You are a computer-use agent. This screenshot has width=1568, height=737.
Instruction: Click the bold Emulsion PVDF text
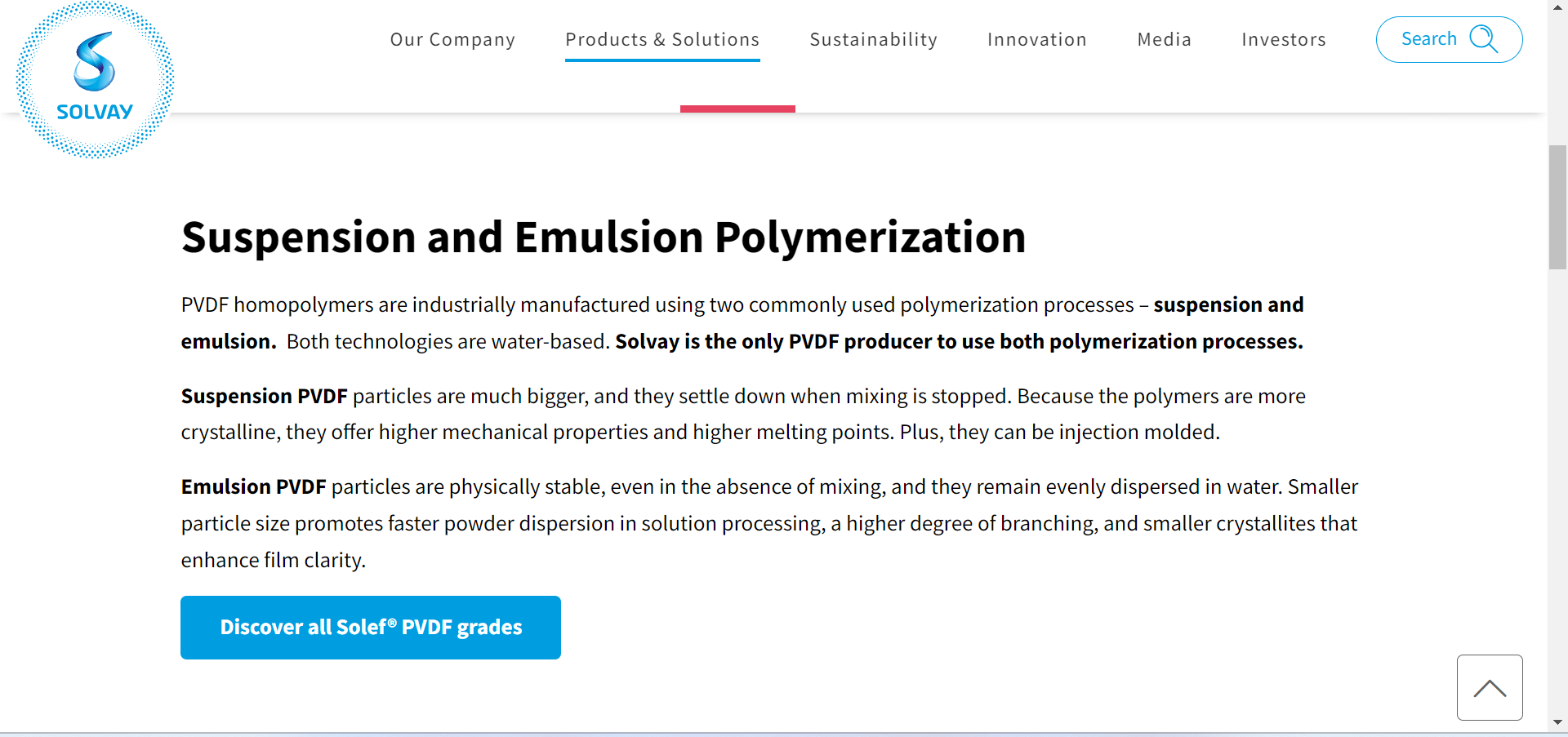coord(253,487)
